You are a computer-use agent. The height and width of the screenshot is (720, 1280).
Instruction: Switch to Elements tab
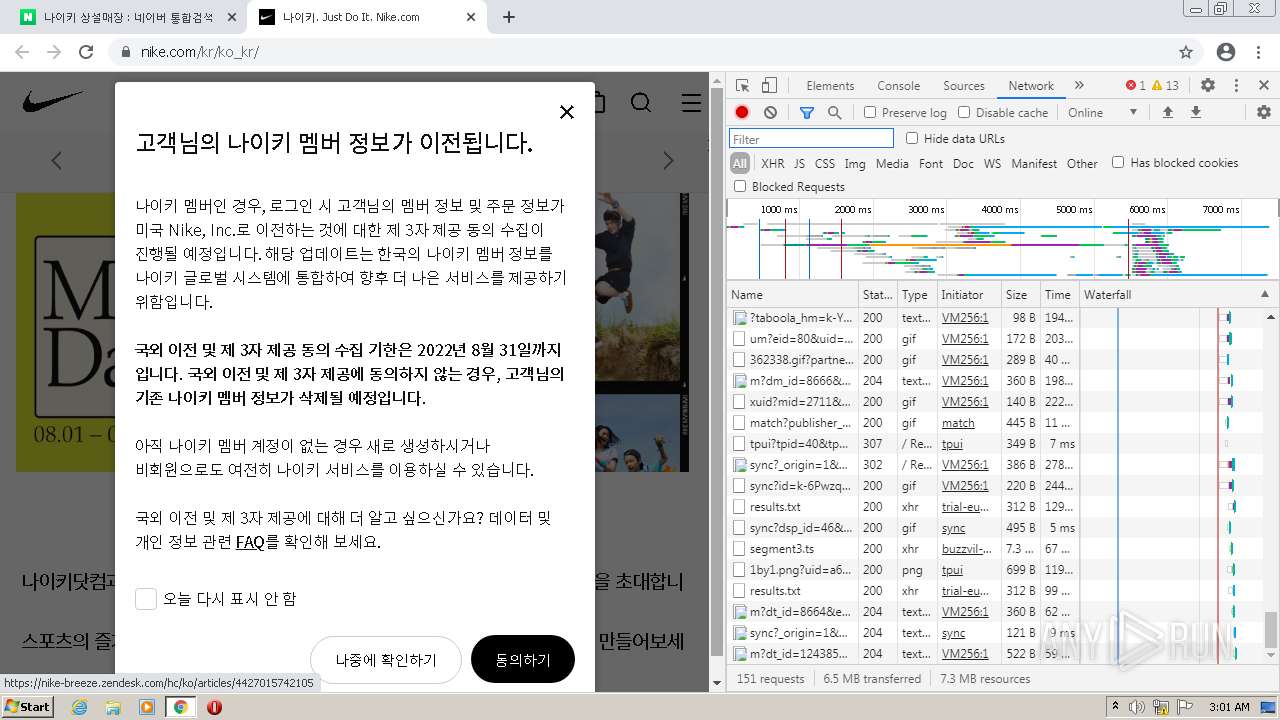point(830,85)
